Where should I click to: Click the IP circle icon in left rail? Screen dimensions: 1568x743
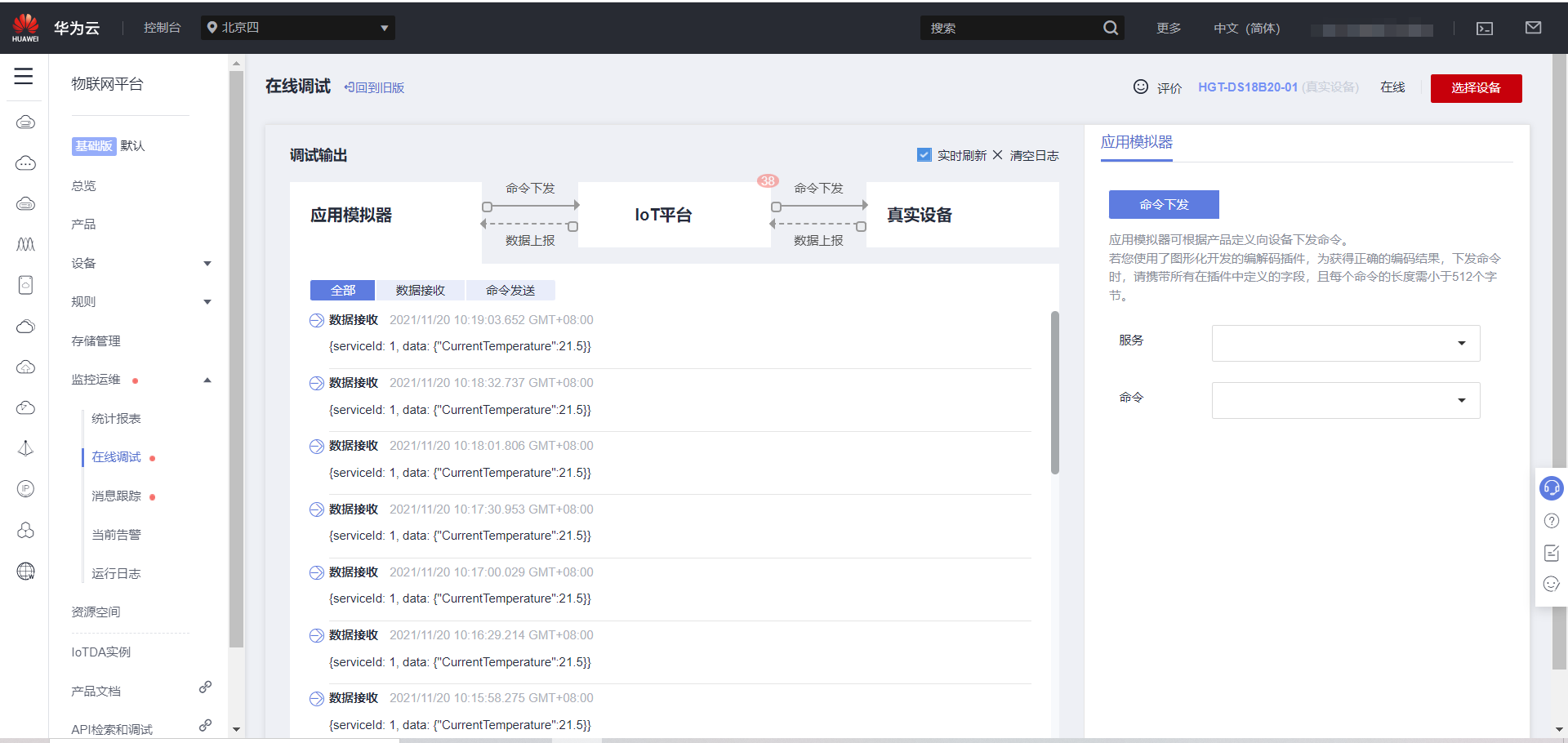[25, 489]
